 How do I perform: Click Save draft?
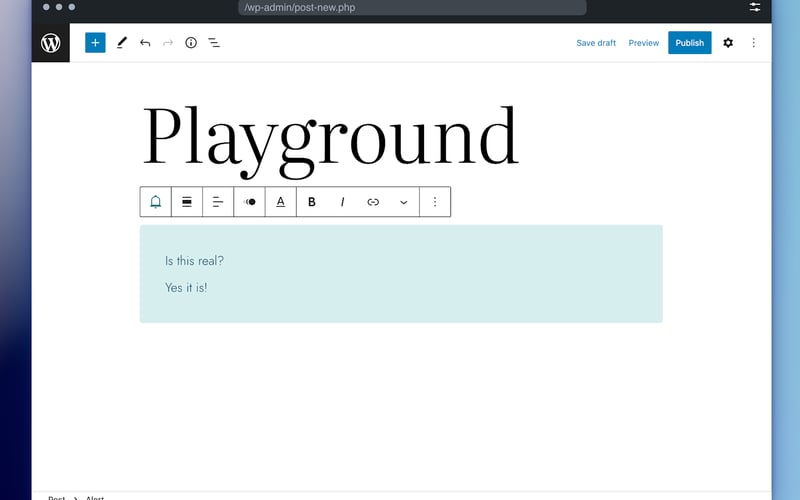pos(596,43)
